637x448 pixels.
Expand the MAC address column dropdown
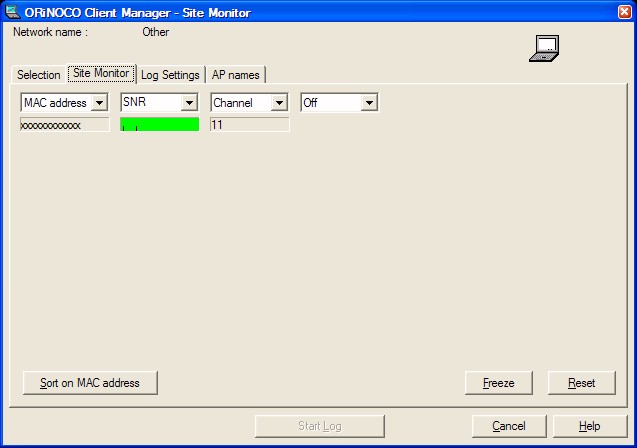click(100, 103)
